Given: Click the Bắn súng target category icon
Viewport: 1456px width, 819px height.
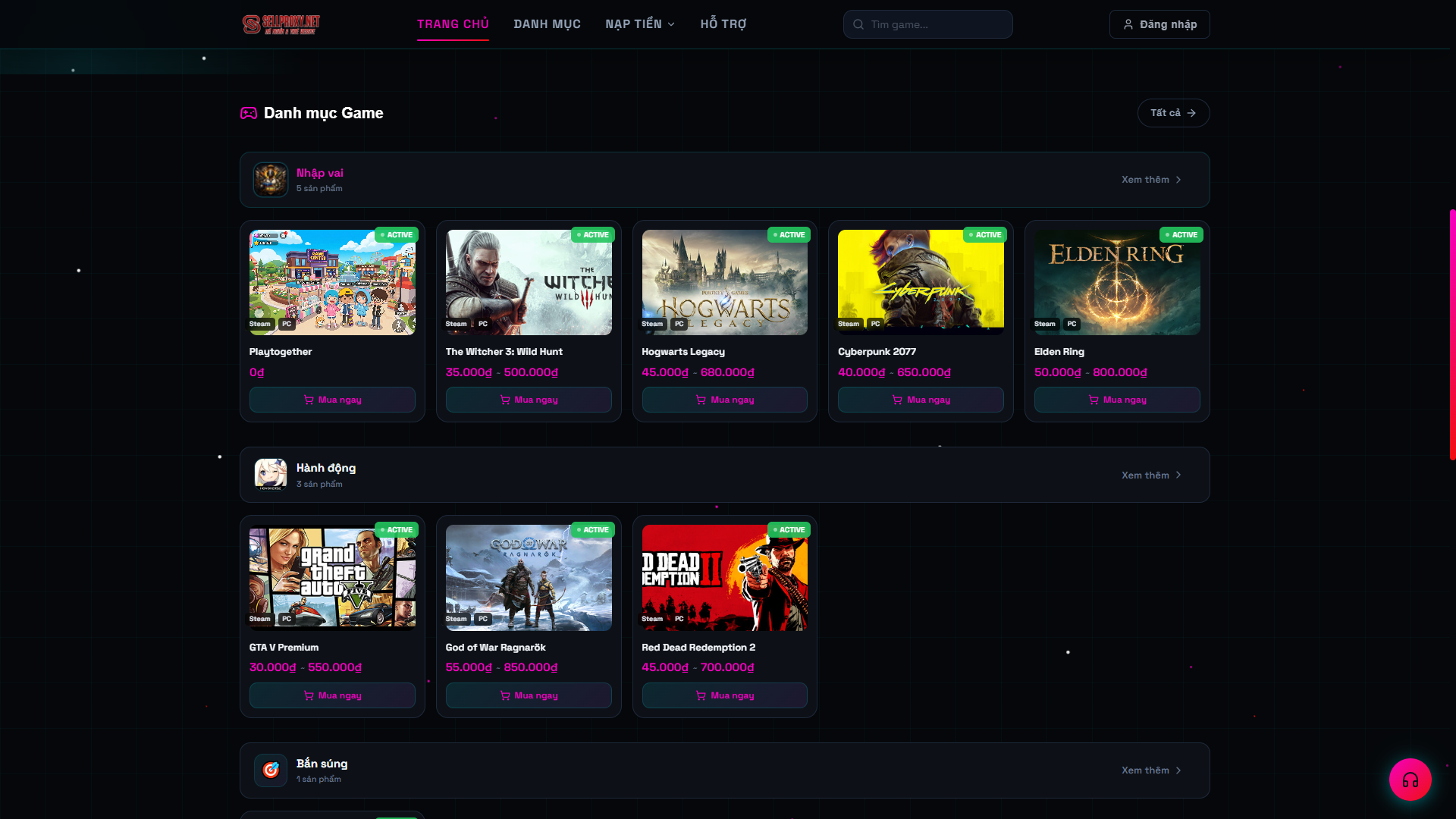Looking at the screenshot, I should coord(271,770).
